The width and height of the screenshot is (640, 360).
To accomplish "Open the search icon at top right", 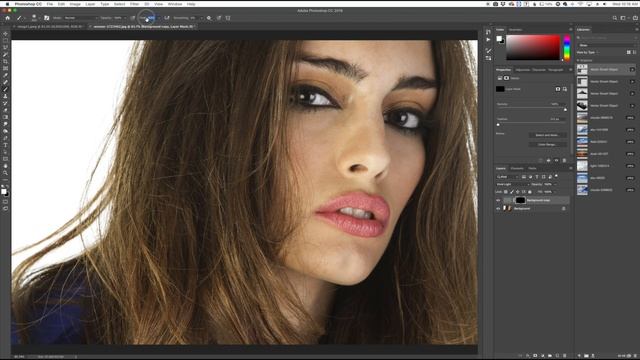I will (615, 18).
